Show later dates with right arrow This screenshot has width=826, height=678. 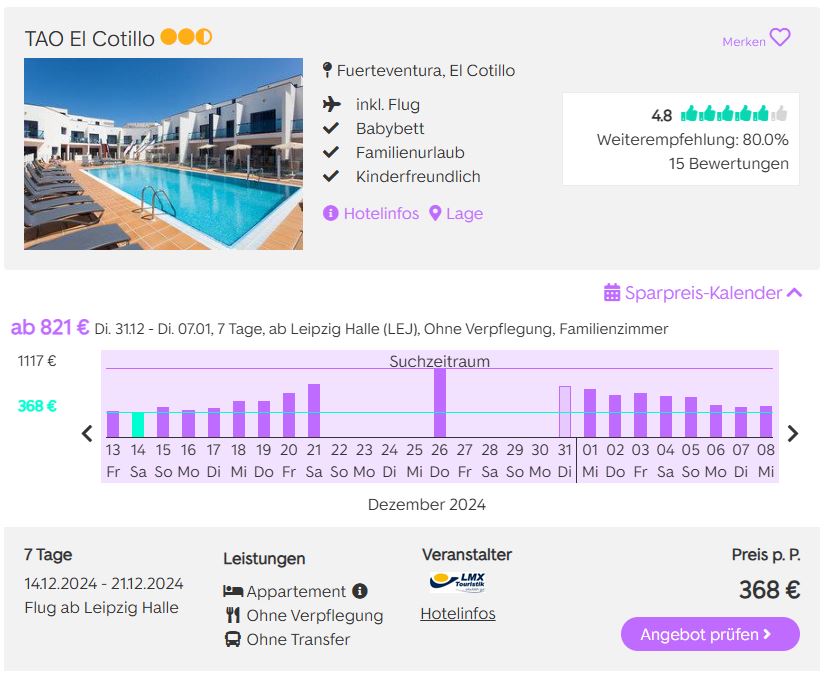click(x=792, y=433)
